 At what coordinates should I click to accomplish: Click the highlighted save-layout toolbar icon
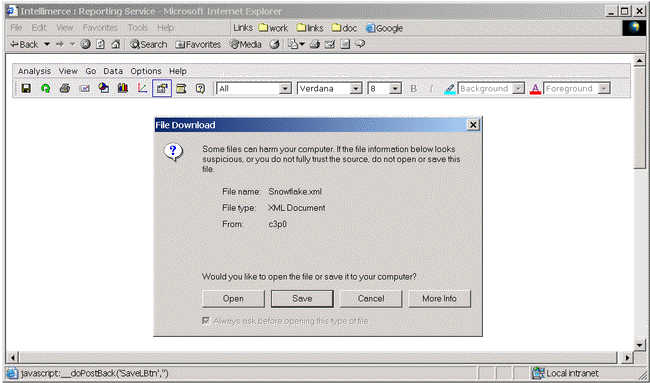(162, 88)
